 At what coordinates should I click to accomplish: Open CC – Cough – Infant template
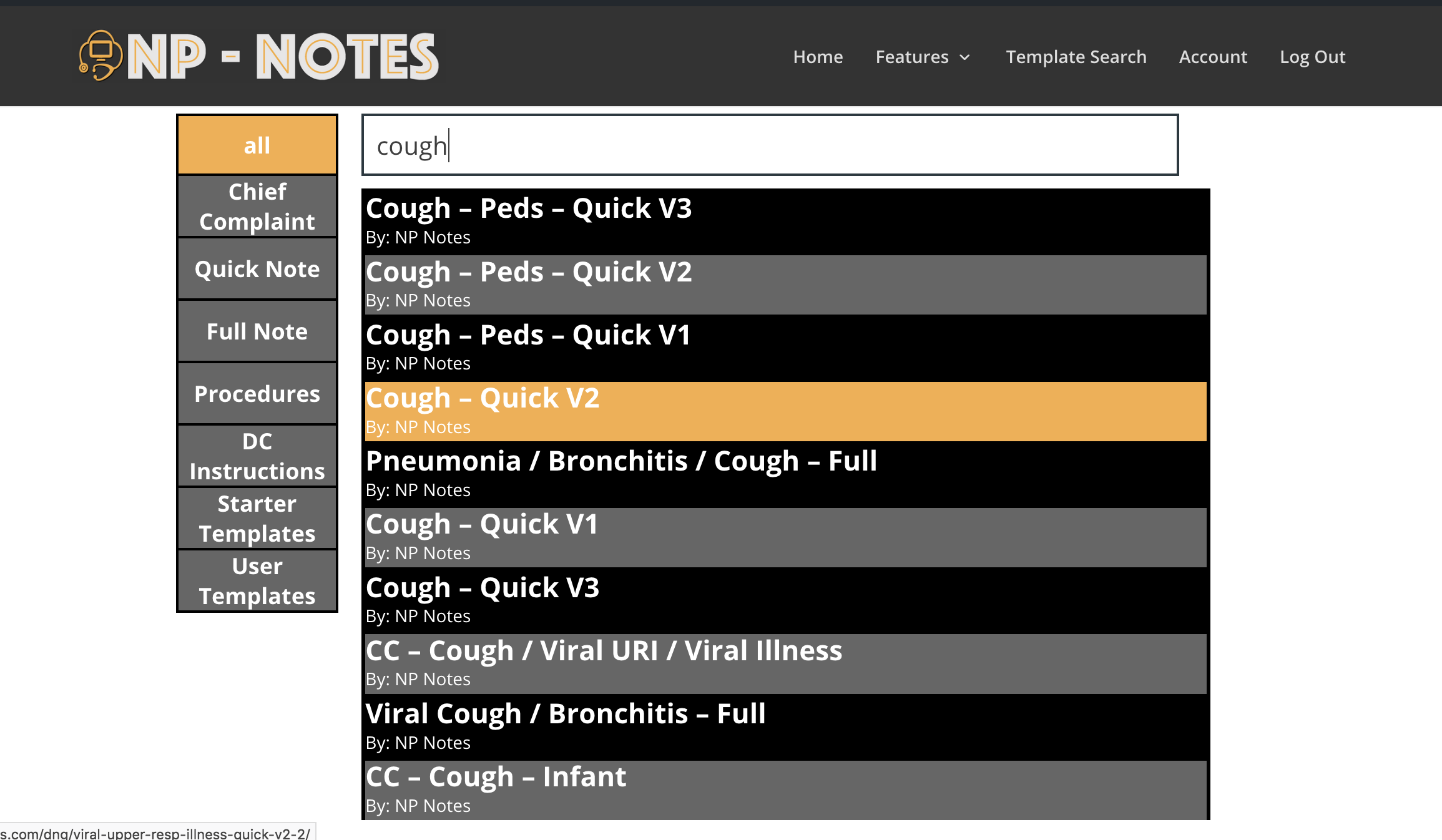[785, 790]
